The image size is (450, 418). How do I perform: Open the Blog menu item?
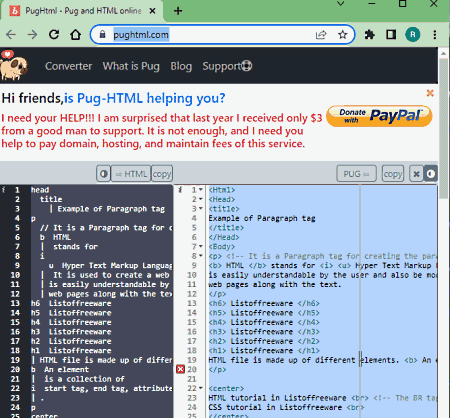(181, 66)
